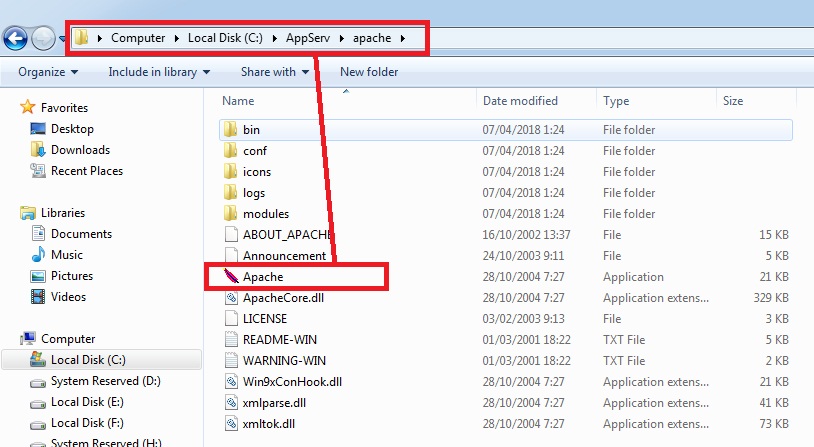814x447 pixels.
Task: Click the Libraries icon in navigation pane
Action: point(28,213)
